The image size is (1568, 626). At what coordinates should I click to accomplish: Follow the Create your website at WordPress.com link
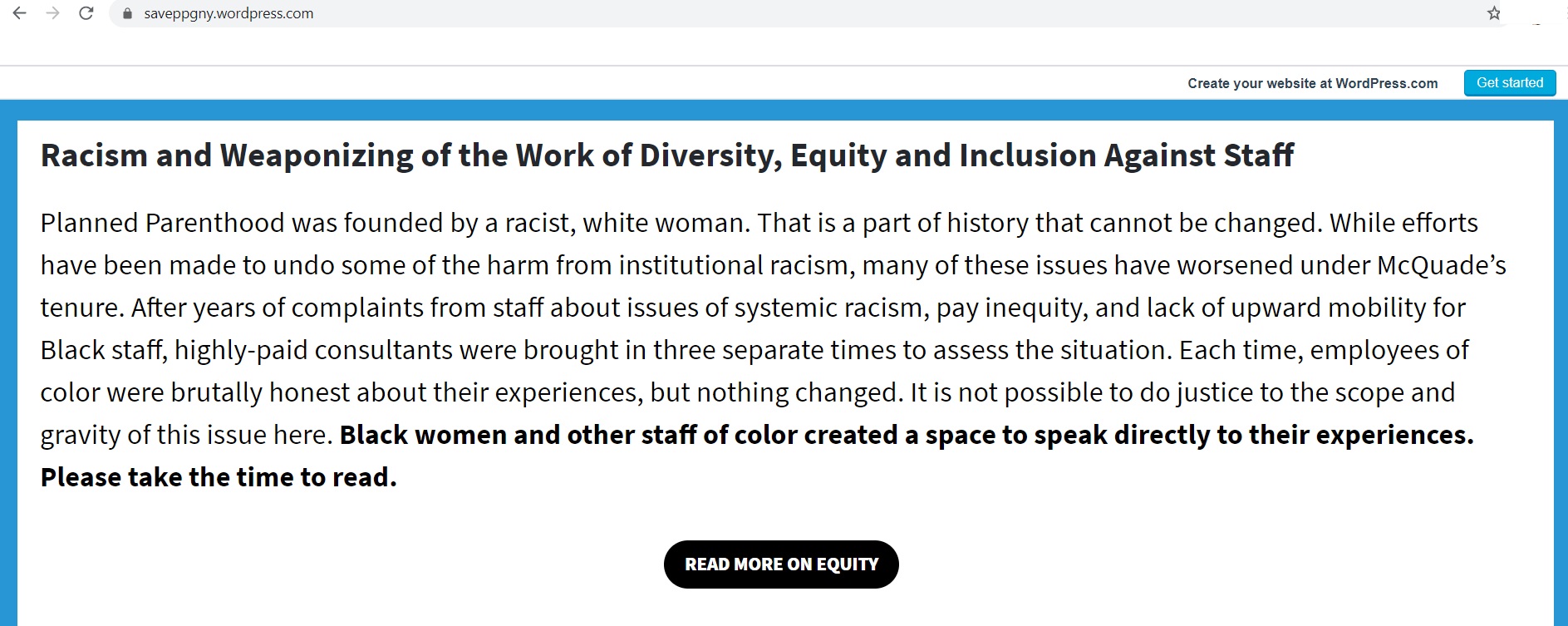tap(1312, 83)
